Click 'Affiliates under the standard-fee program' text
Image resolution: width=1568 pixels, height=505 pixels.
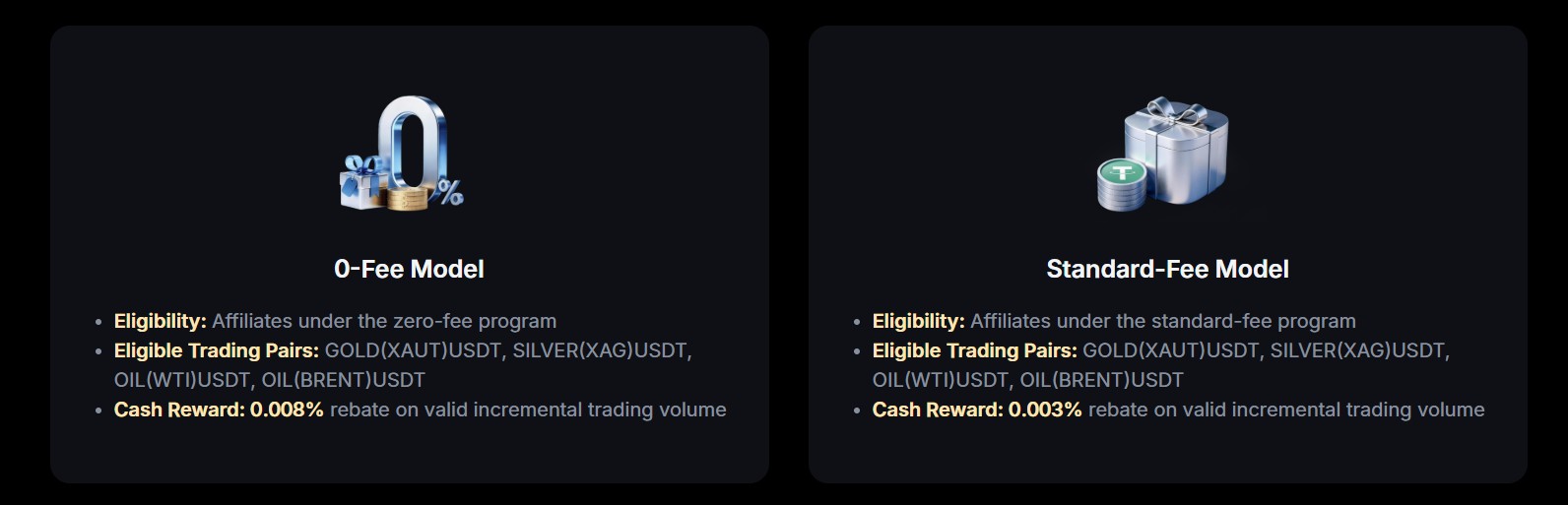1163,321
